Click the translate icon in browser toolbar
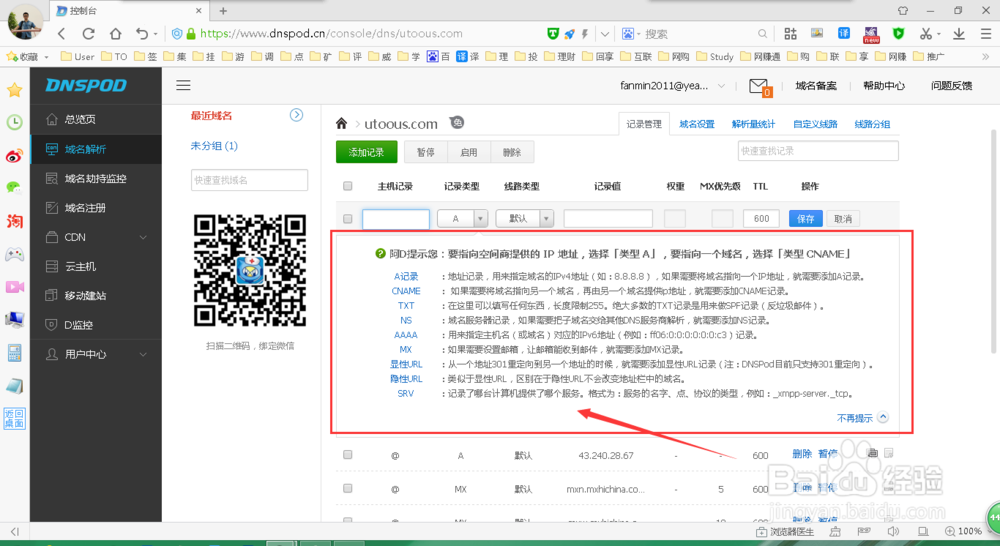This screenshot has height=546, width=1000. click(x=844, y=33)
